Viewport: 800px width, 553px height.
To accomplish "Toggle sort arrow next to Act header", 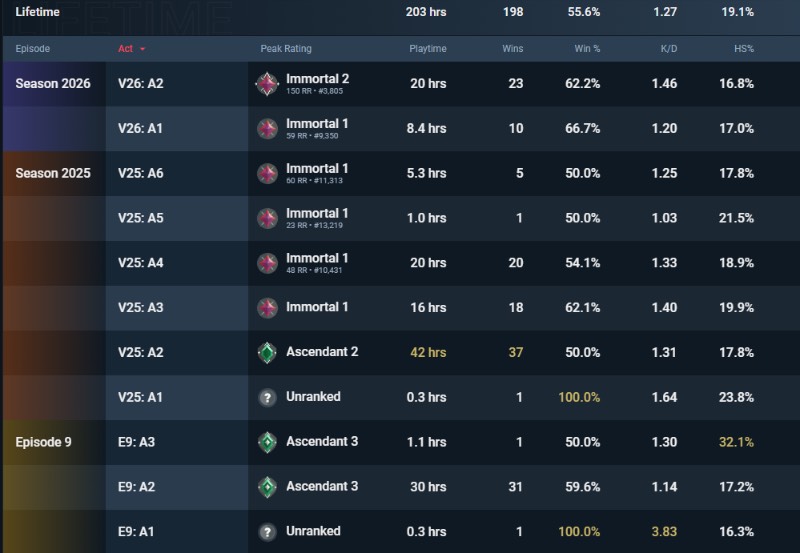I will point(142,49).
